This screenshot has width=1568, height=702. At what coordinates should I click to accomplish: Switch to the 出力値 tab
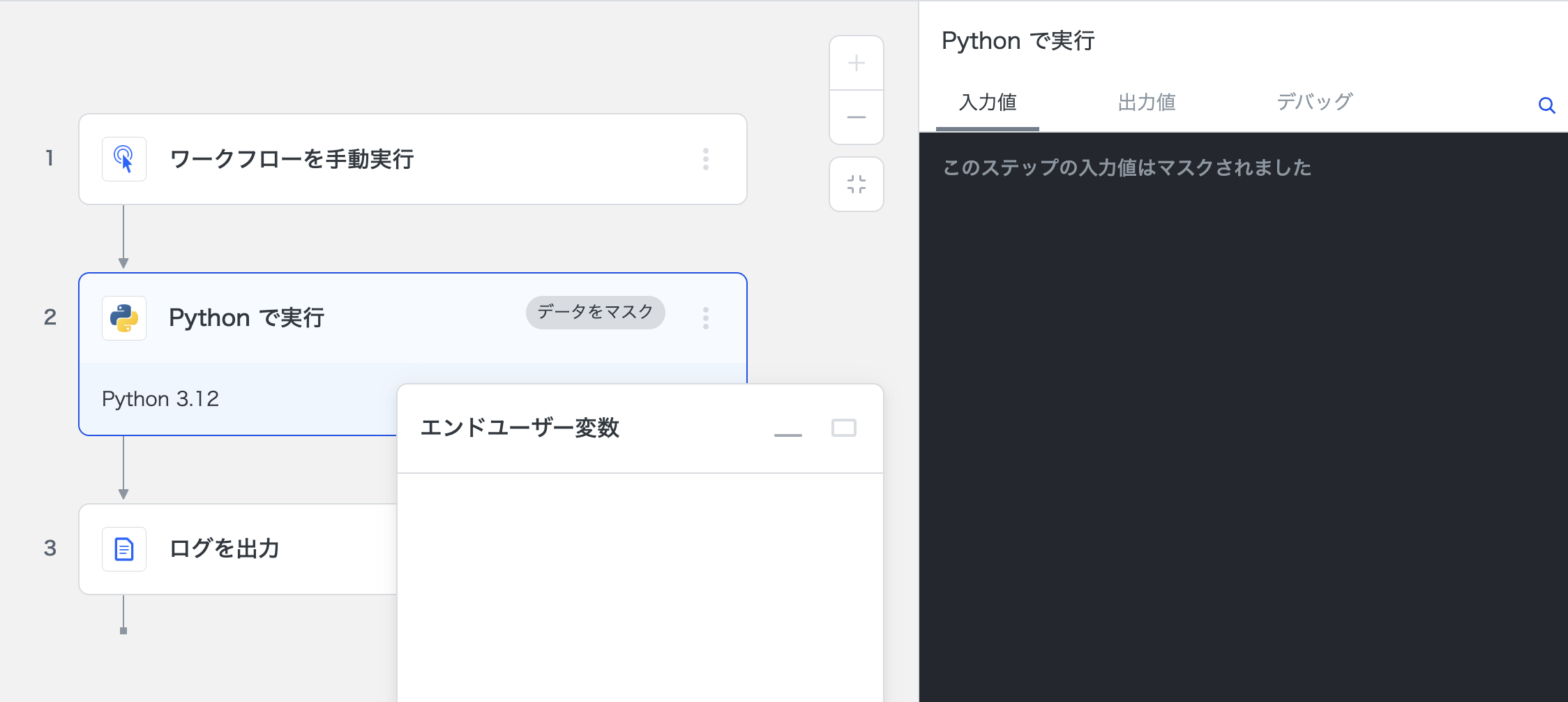pyautogui.click(x=1146, y=103)
